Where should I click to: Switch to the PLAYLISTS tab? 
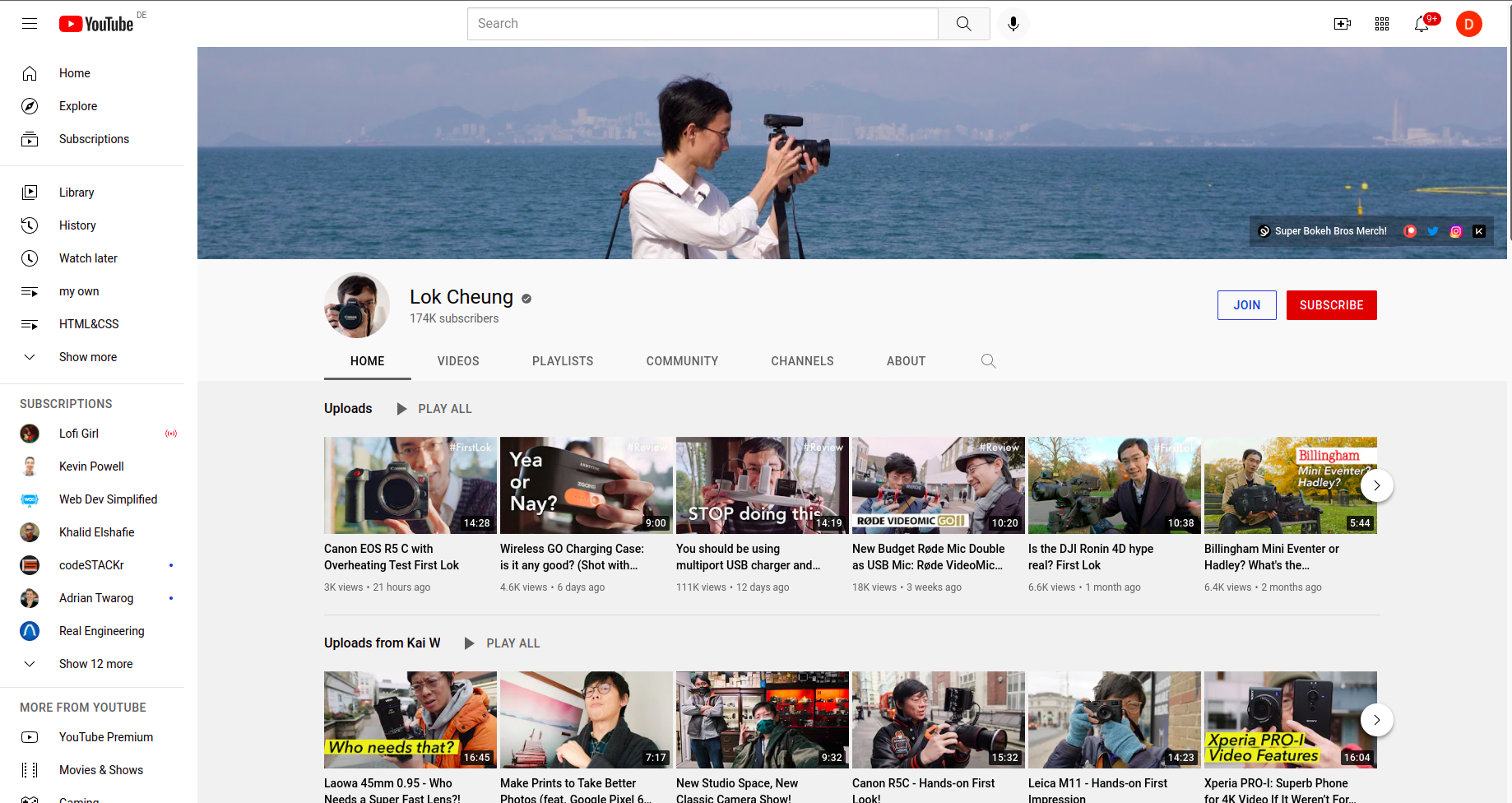pyautogui.click(x=563, y=361)
